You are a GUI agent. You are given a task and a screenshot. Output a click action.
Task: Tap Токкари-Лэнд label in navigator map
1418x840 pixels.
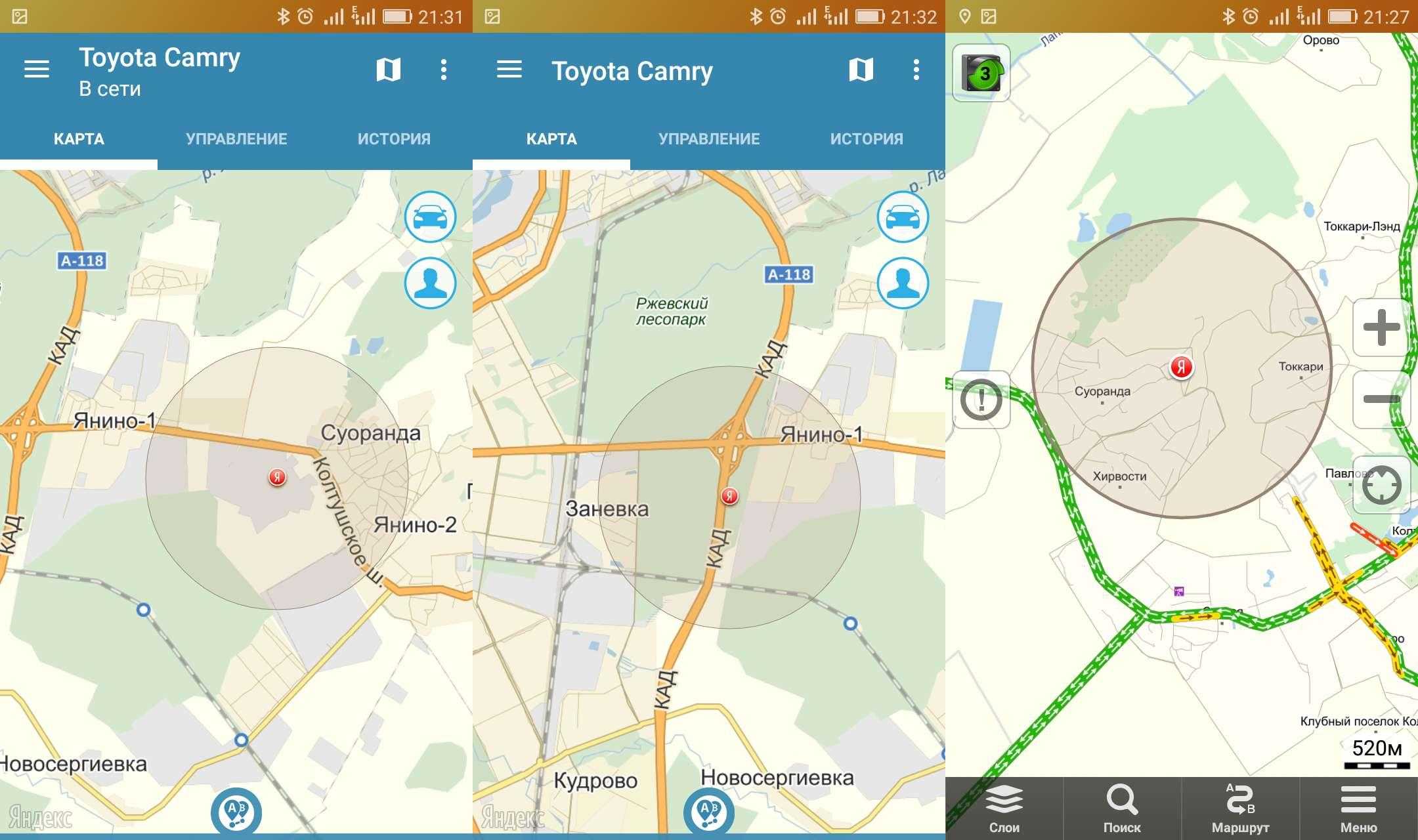pos(1362,226)
